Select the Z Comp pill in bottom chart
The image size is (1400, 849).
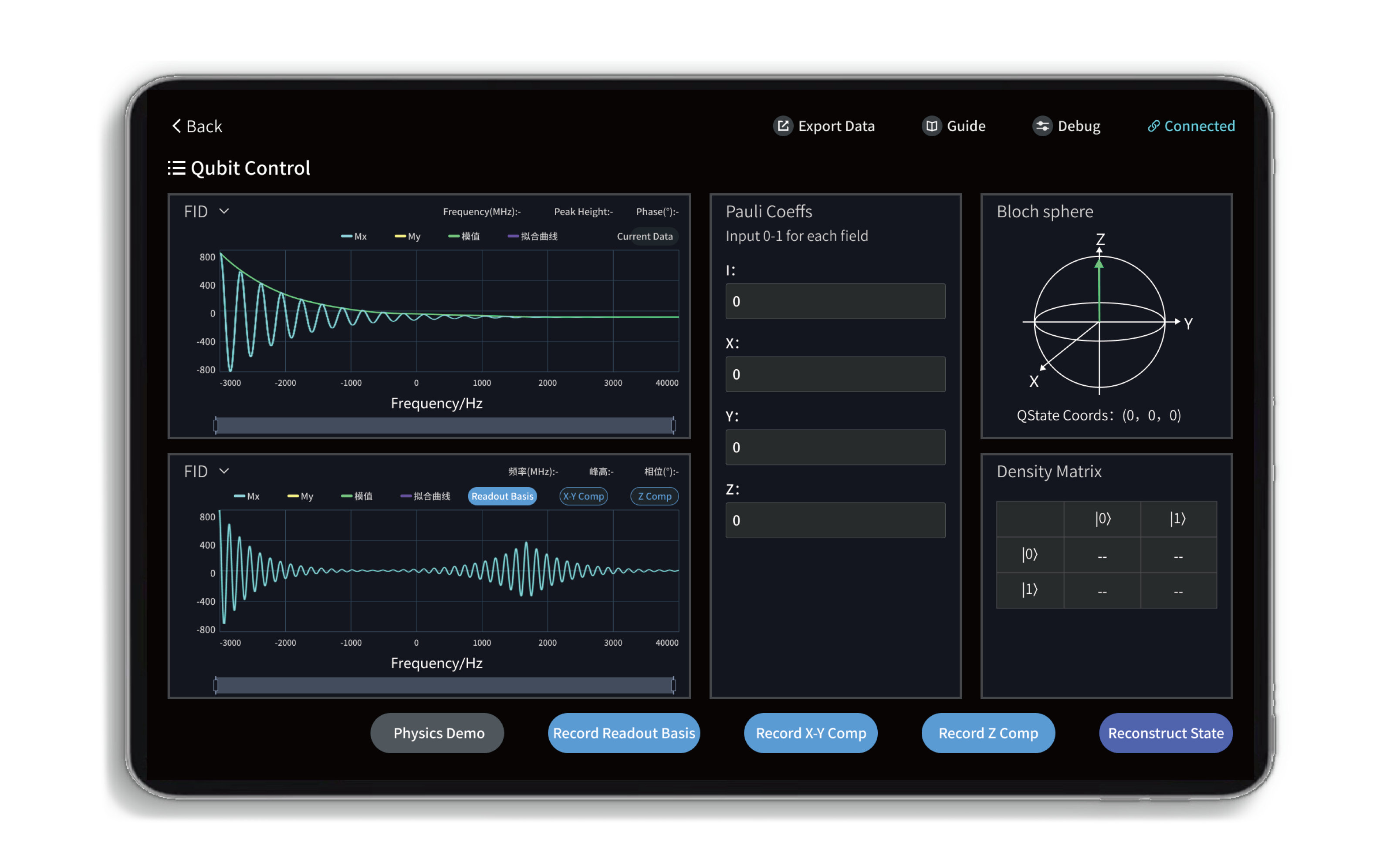click(x=655, y=496)
